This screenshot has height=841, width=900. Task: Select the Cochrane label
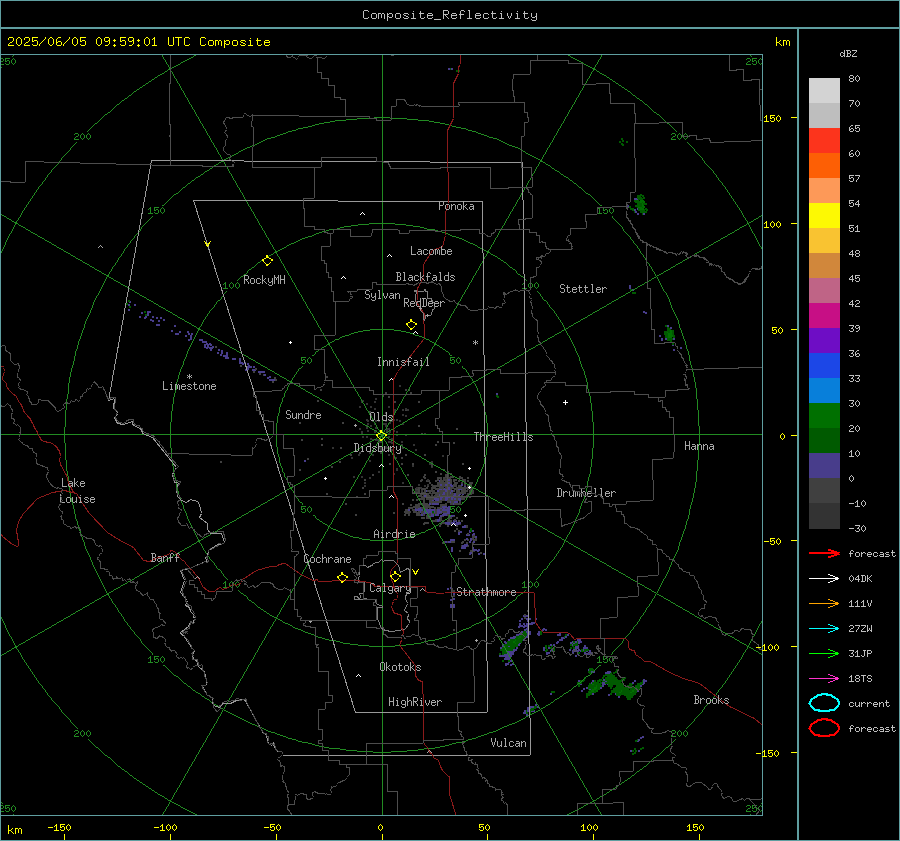pyautogui.click(x=327, y=559)
